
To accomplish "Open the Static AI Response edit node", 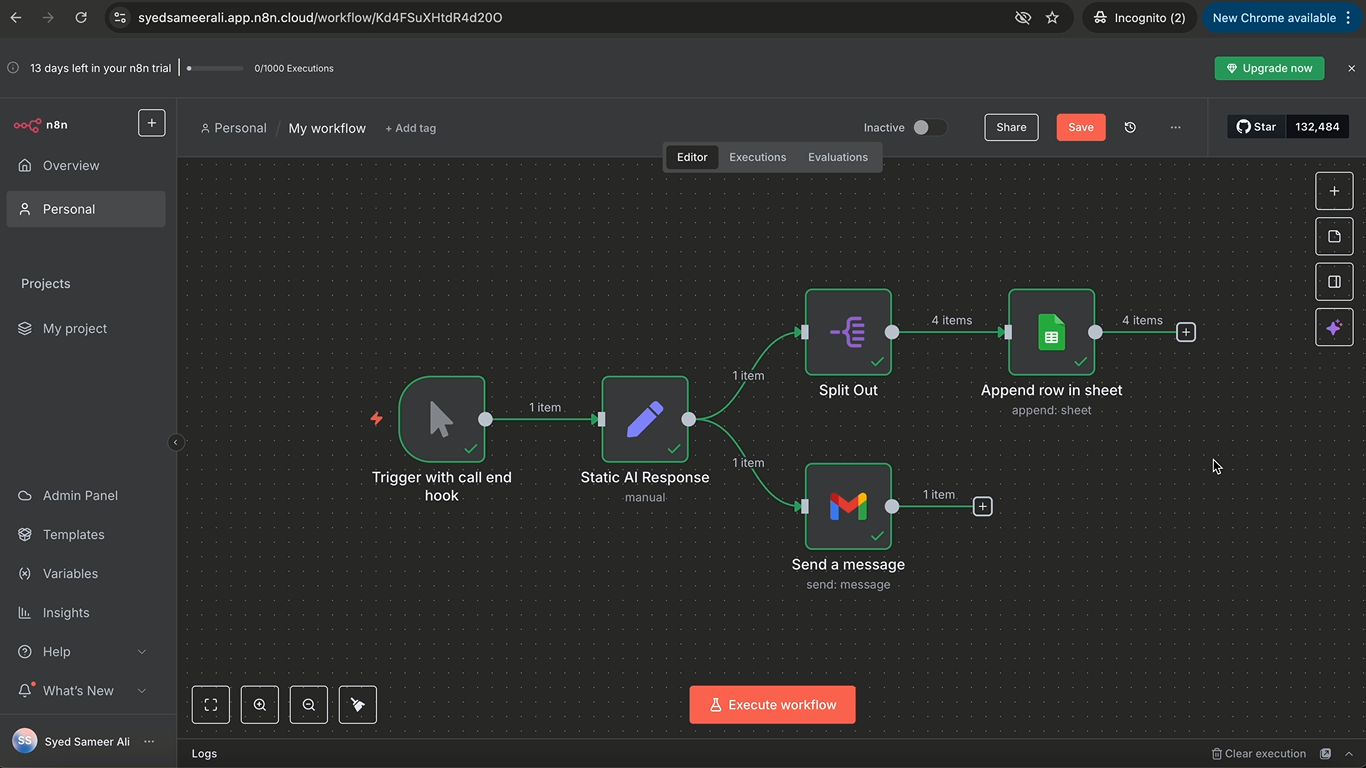I will (645, 419).
